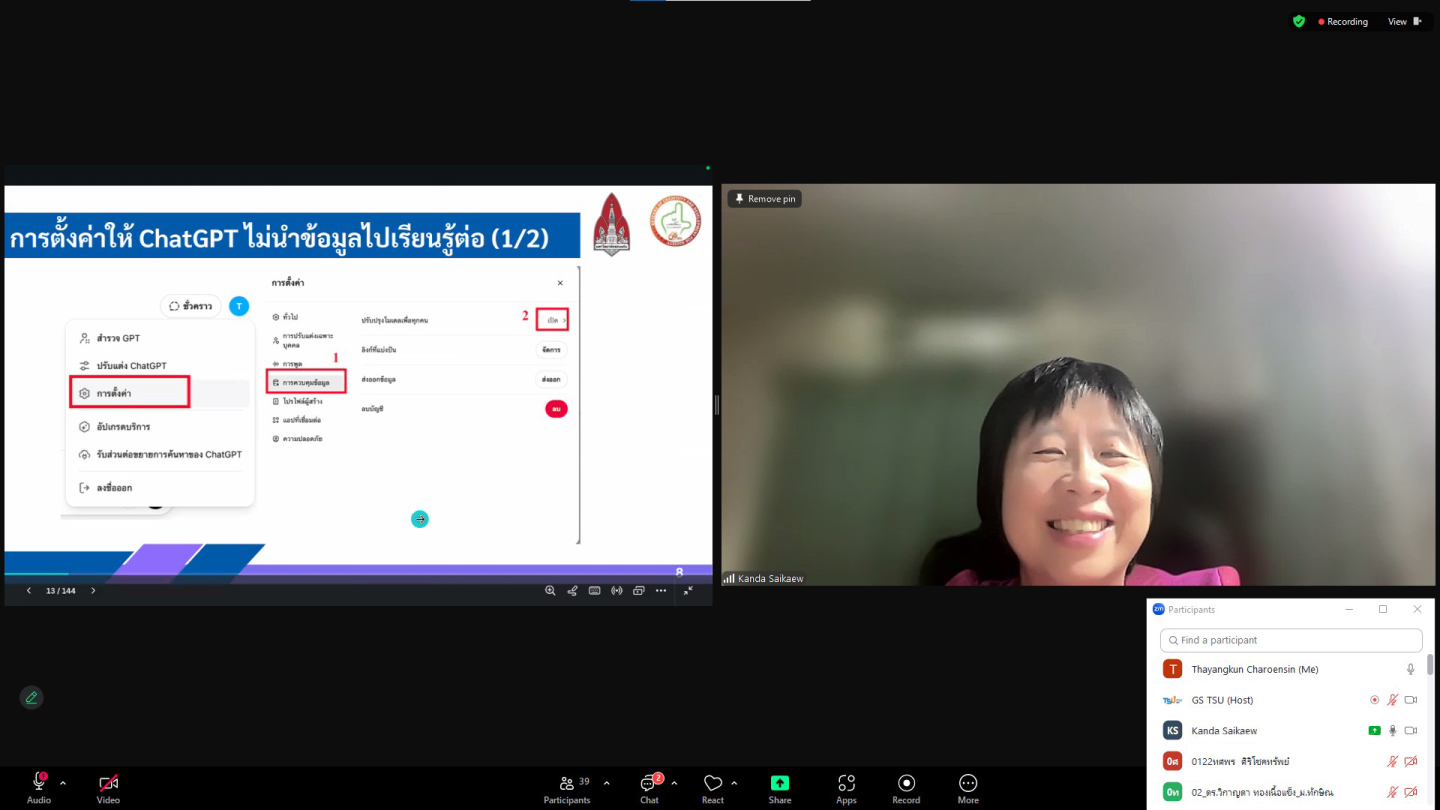Click the zoom magnifier in slide toolbar
Screen dimensions: 1440x810
[x=550, y=591]
